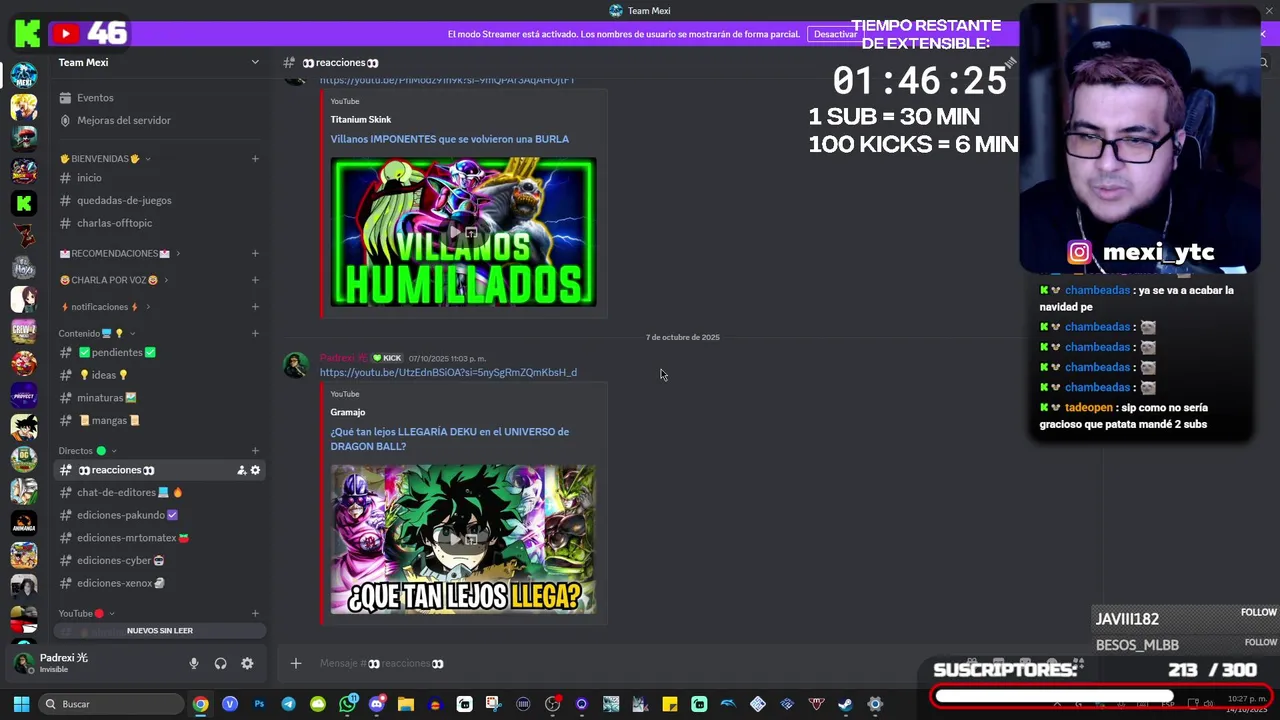Expand the CHARLA POR VOZ category

tap(114, 280)
